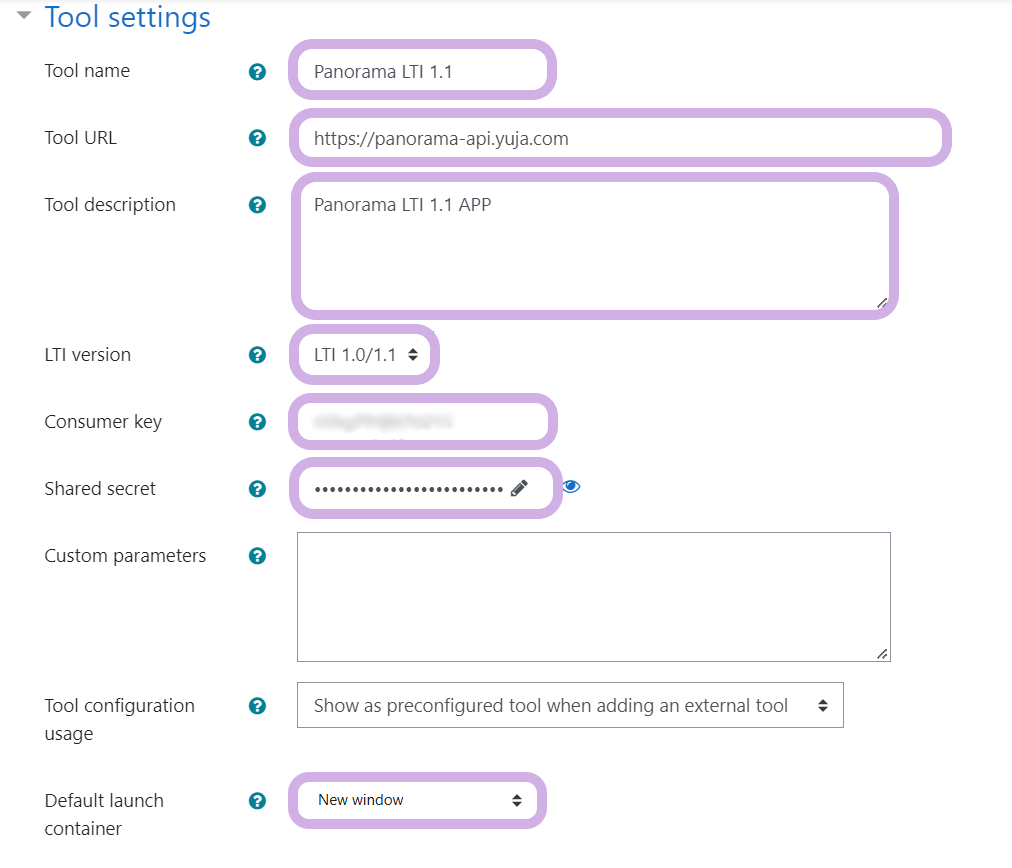Open help for Tool description
1012x868 pixels.
click(x=257, y=205)
